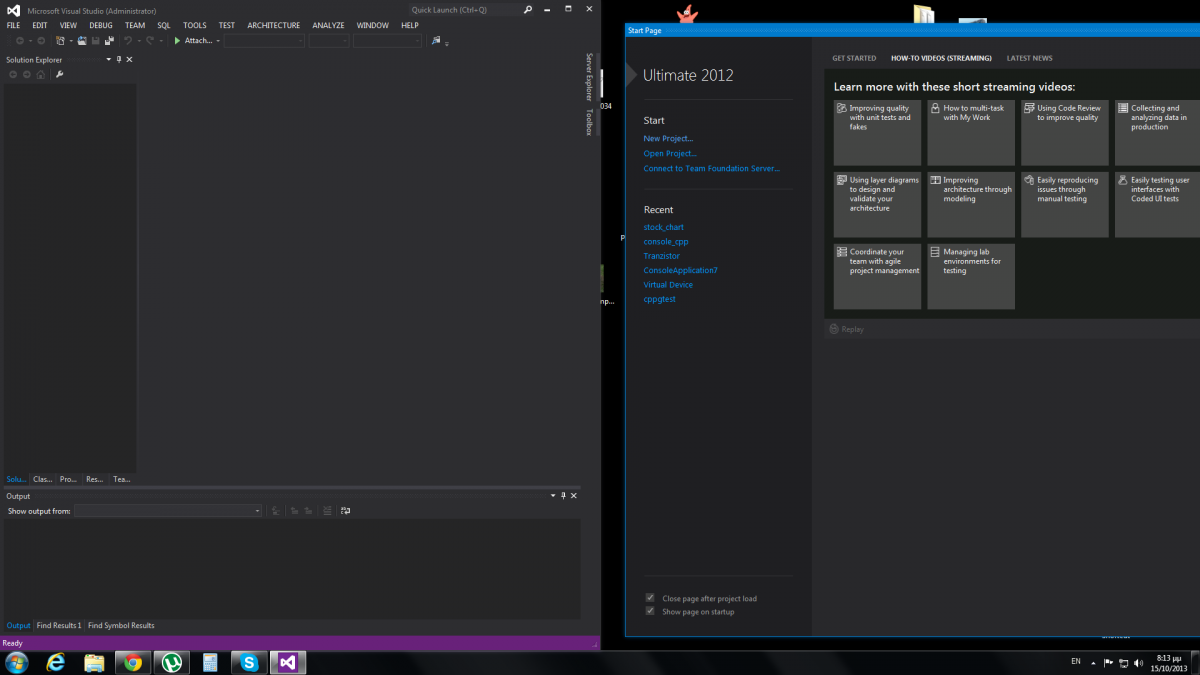
Task: Click the Go to Previous Message icon in Output
Action: (x=294, y=511)
